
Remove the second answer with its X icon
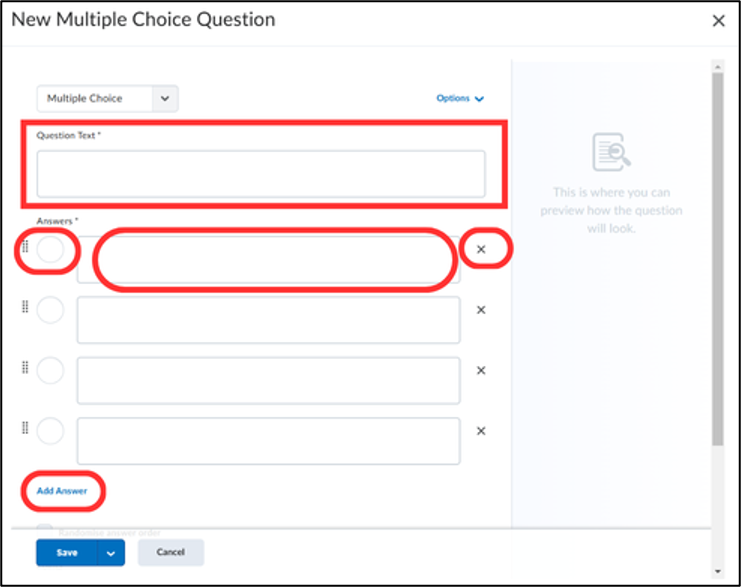[481, 310]
